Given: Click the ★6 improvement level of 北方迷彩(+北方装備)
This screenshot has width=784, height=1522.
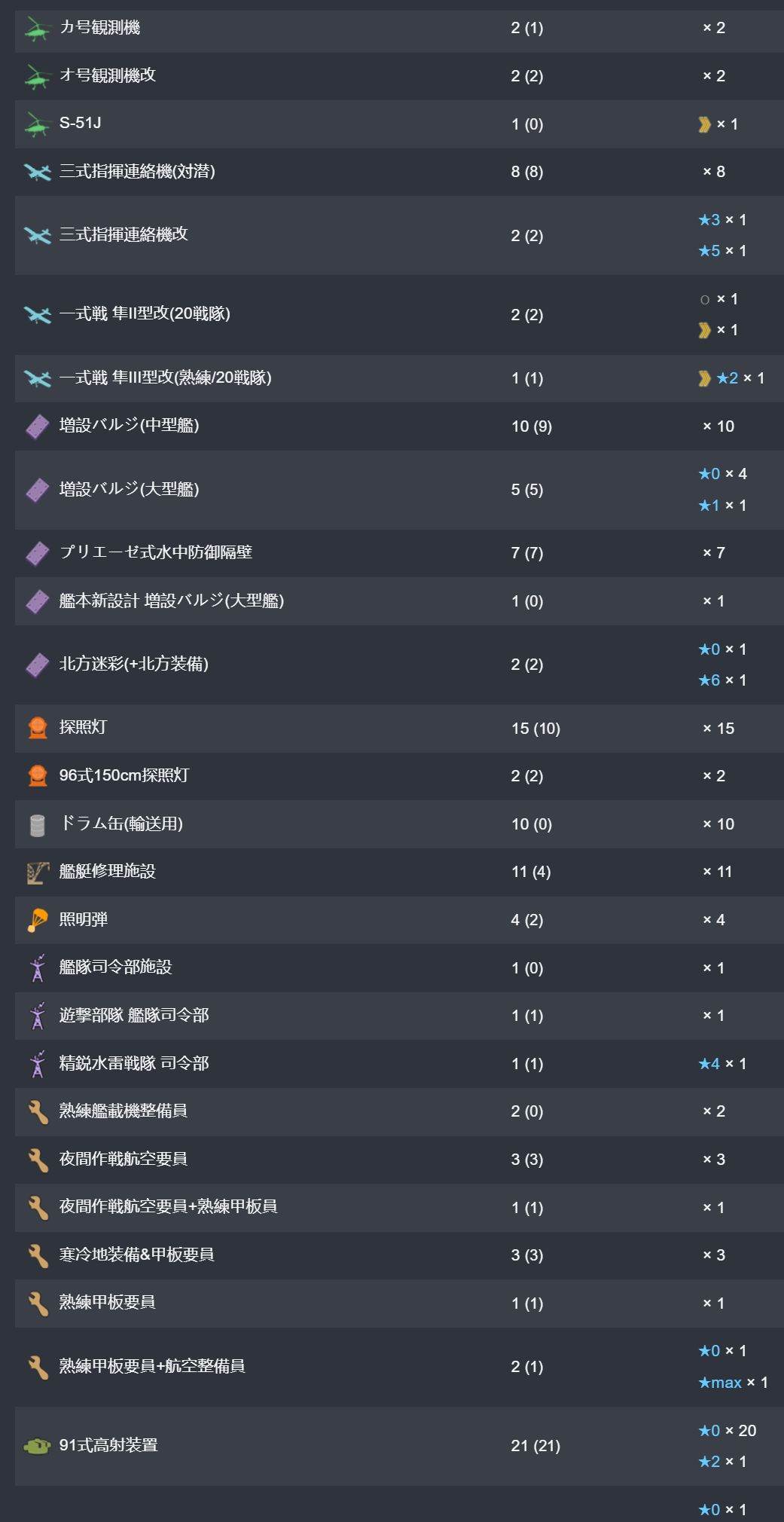Looking at the screenshot, I should 709,680.
